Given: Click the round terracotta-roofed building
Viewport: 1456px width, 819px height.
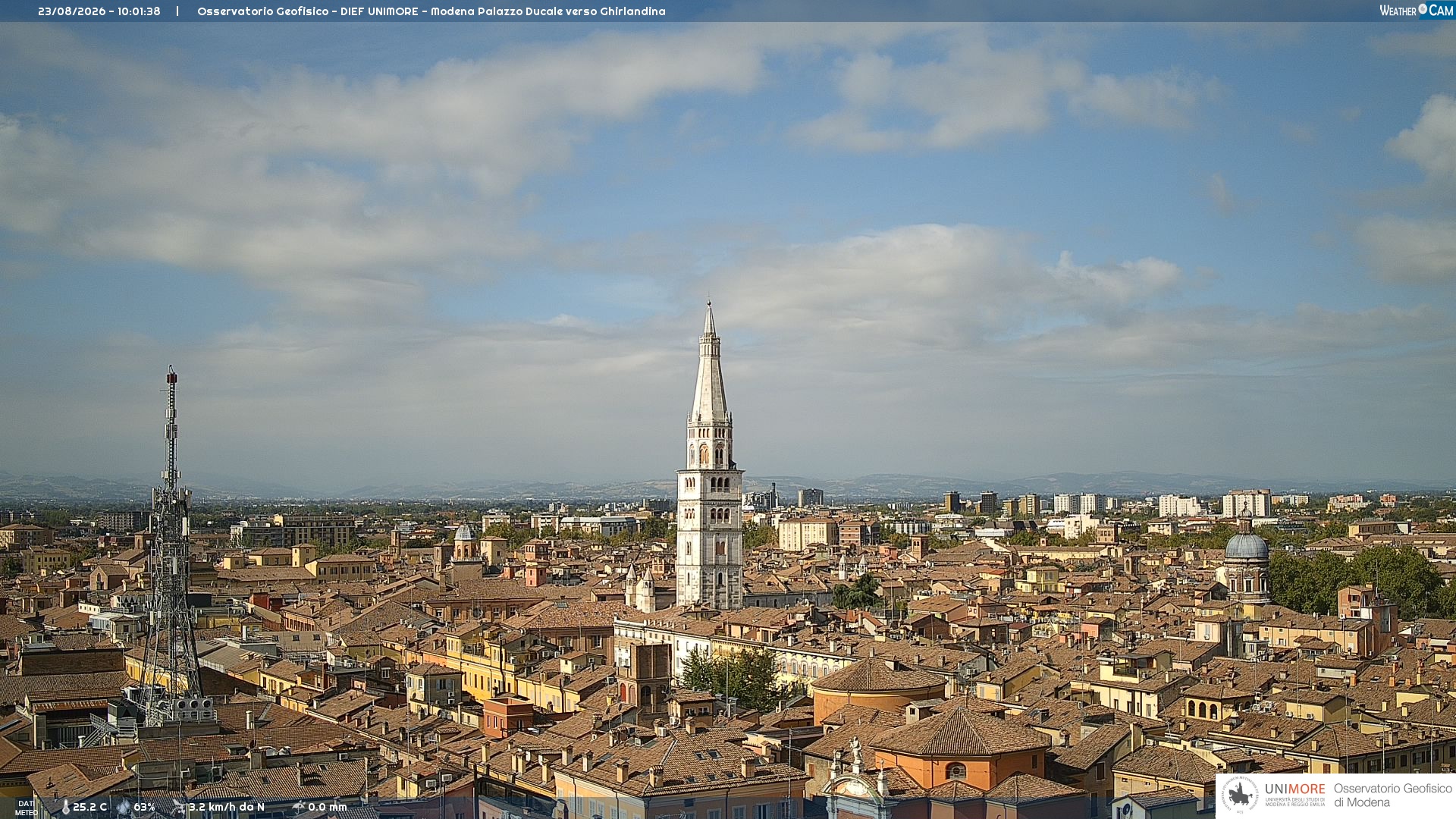Looking at the screenshot, I should pos(880,686).
